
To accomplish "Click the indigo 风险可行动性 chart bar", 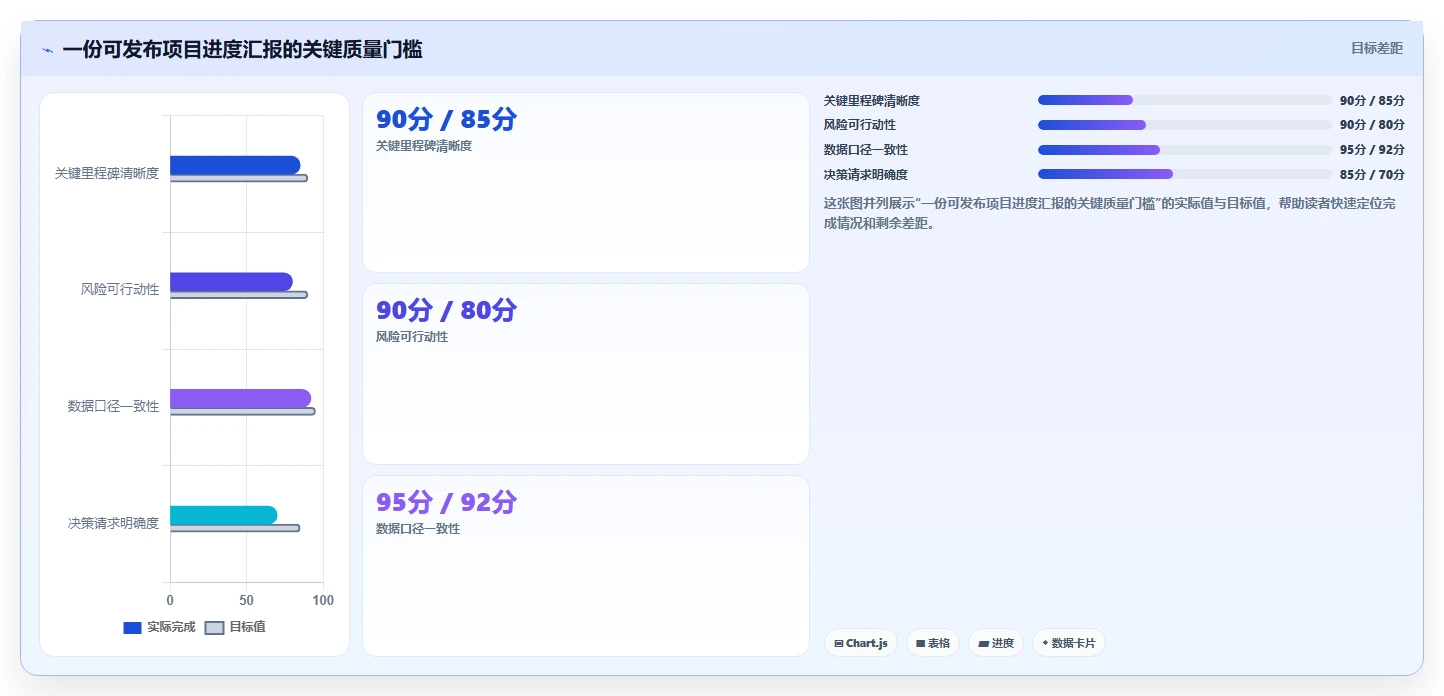I will coord(231,282).
